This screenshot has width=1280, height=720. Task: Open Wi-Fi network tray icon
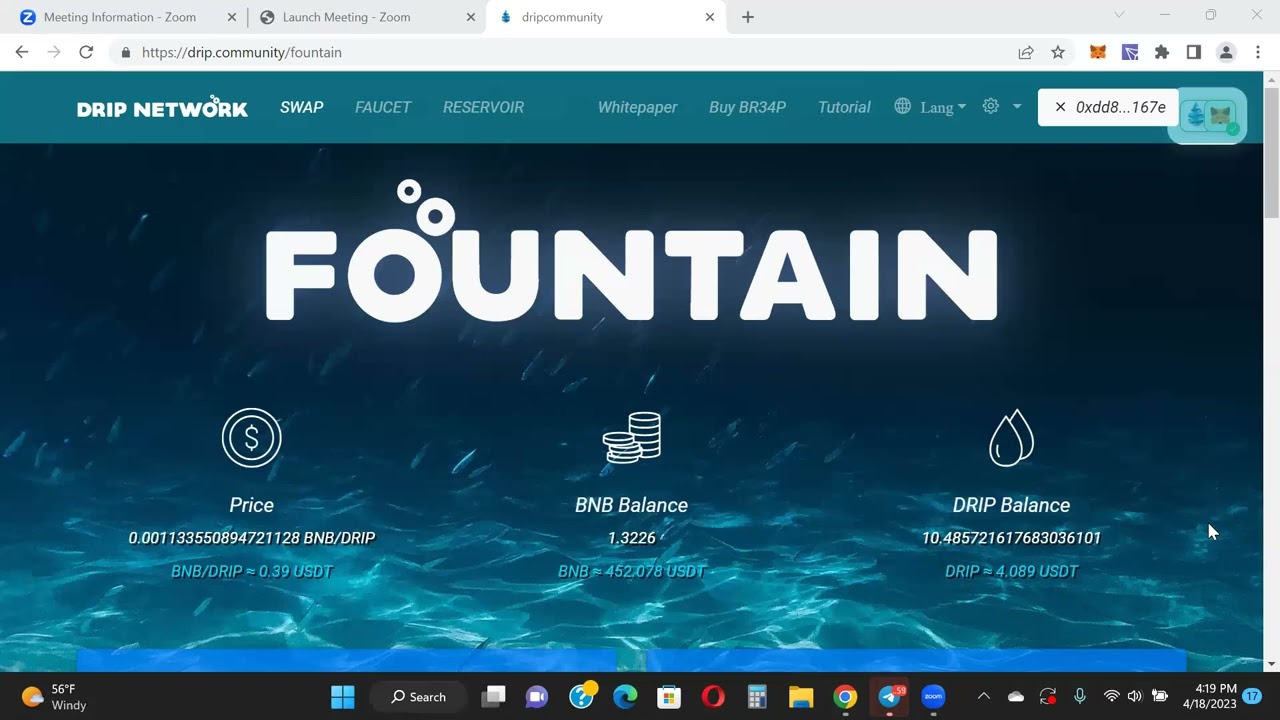1111,697
